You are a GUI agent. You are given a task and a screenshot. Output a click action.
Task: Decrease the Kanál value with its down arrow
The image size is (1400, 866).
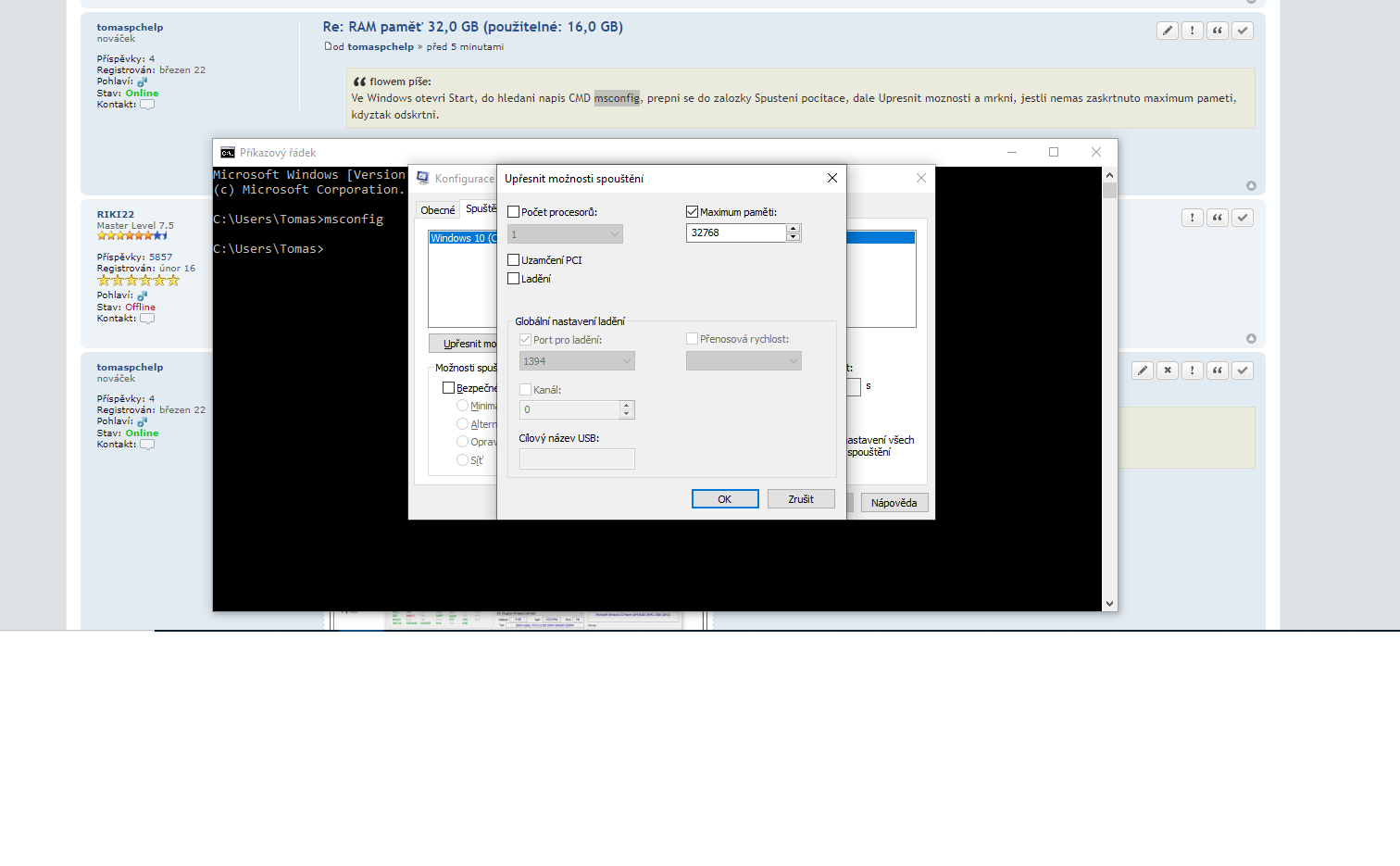[x=627, y=414]
